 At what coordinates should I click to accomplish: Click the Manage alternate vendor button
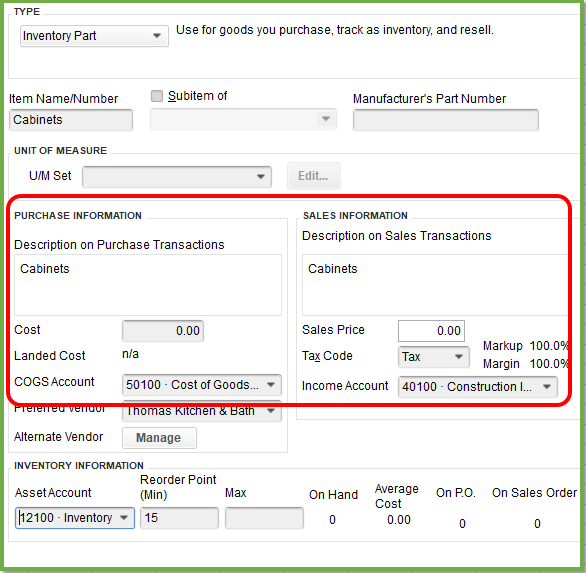pos(159,438)
